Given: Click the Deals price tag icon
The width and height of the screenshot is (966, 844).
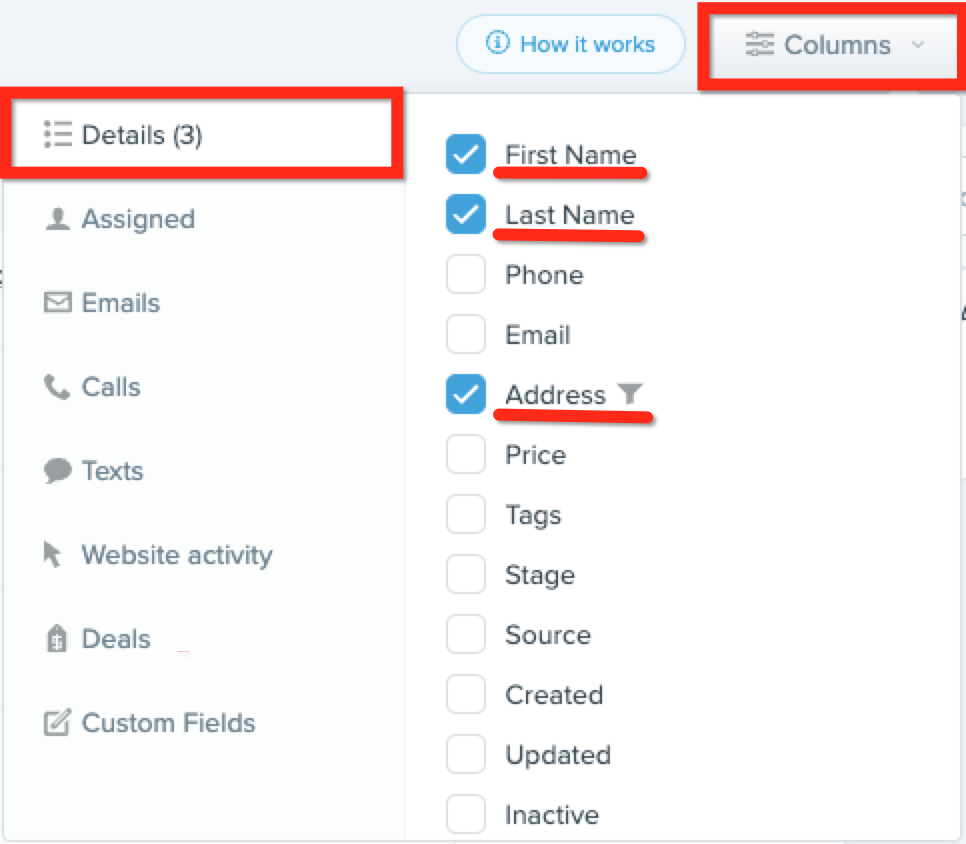Looking at the screenshot, I should pos(57,639).
